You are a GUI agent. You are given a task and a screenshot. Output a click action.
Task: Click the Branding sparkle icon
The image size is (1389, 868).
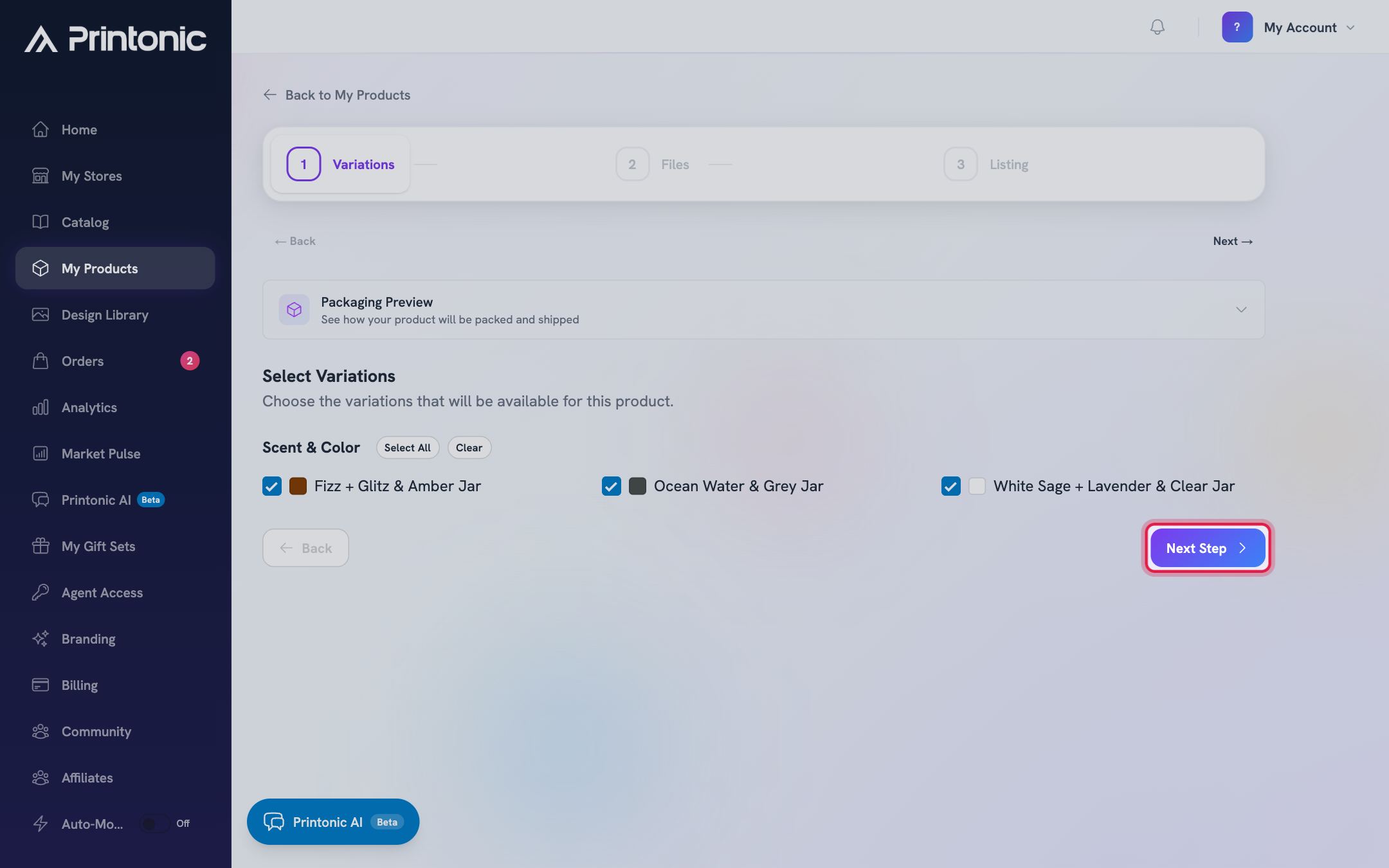point(41,638)
